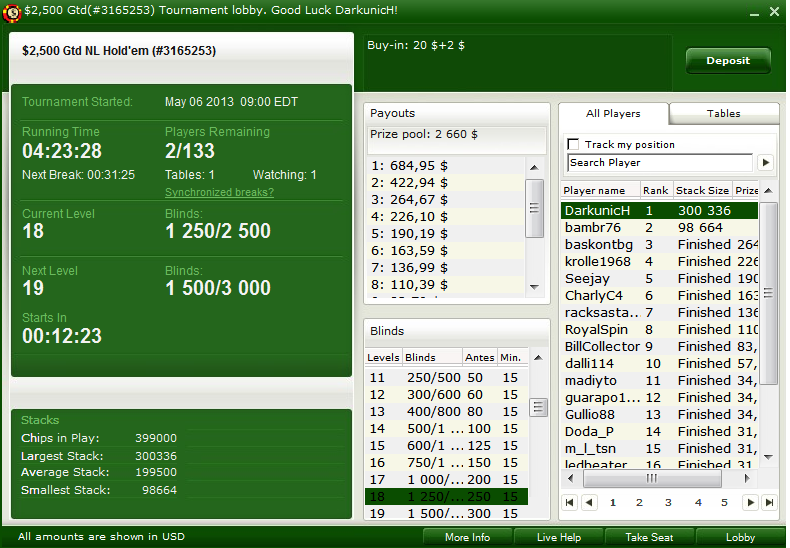Click Payouts list scroll up arrow

coord(535,168)
